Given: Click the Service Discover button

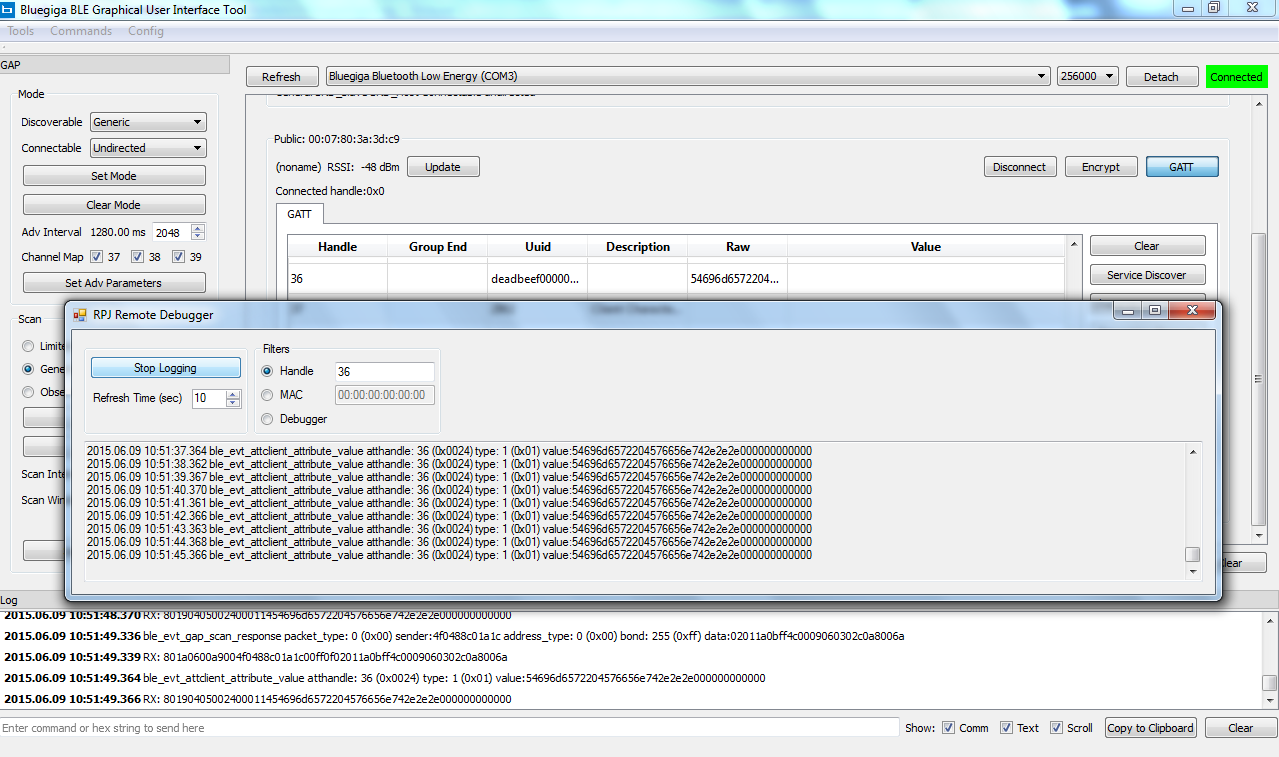Looking at the screenshot, I should (x=1147, y=275).
